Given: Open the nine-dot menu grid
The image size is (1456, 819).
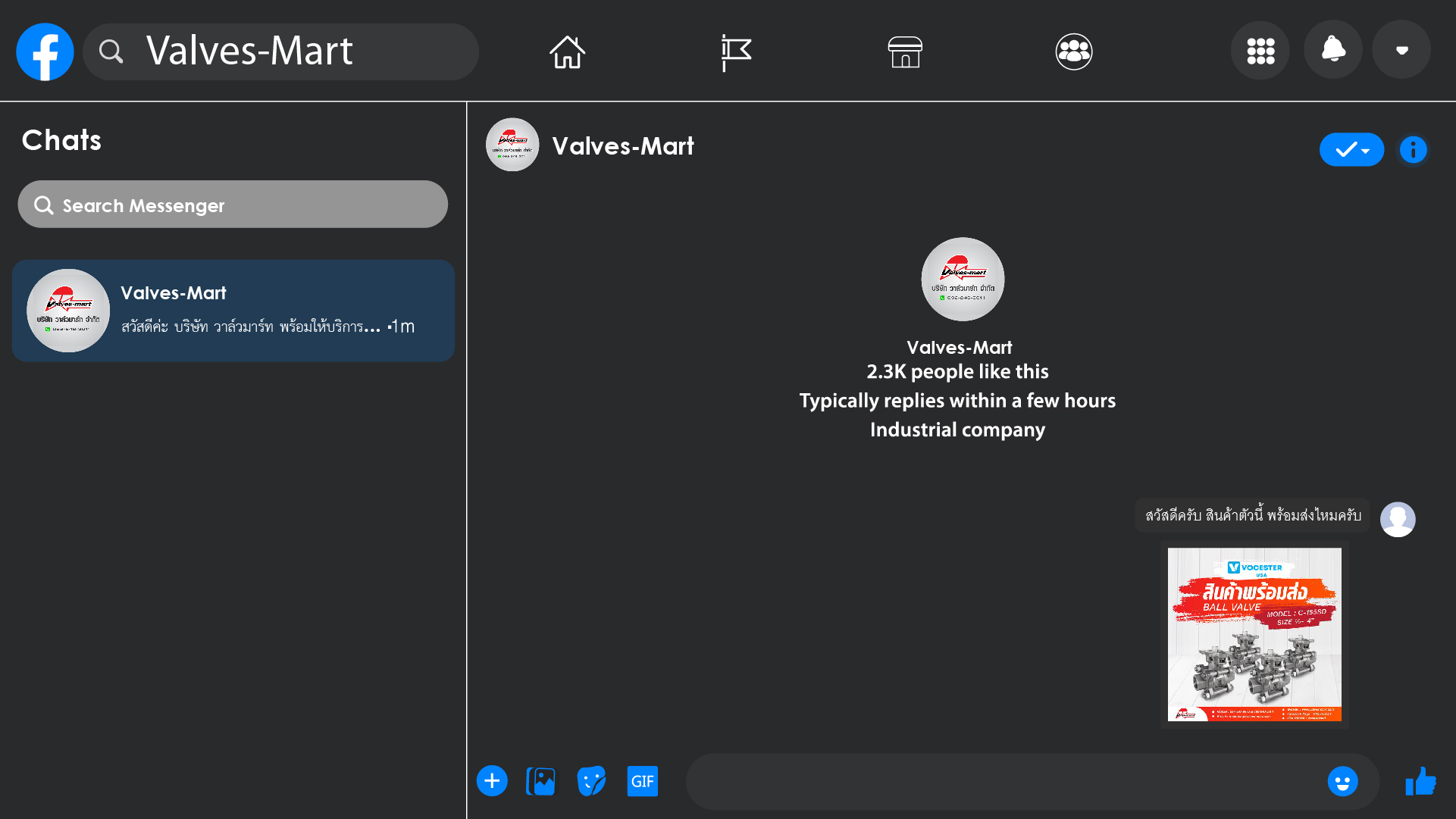Looking at the screenshot, I should pyautogui.click(x=1260, y=51).
